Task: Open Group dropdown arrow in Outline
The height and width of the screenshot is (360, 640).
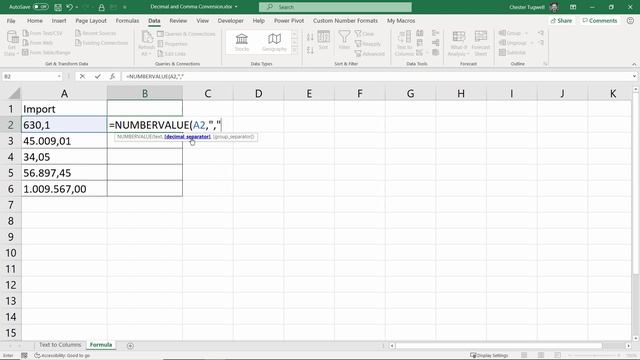Action: (527, 33)
